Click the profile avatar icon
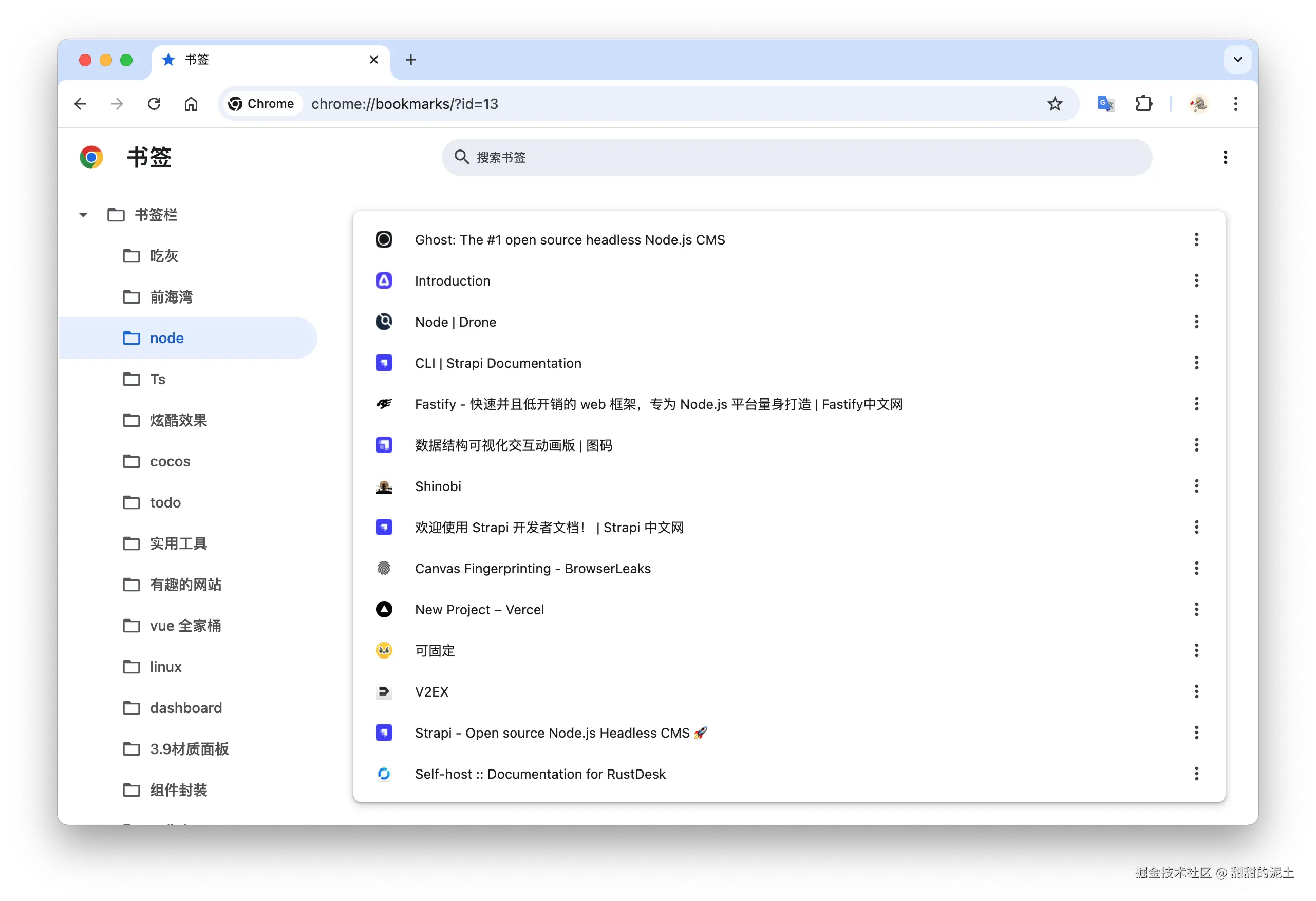Viewport: 1316px width, 901px height. point(1198,104)
